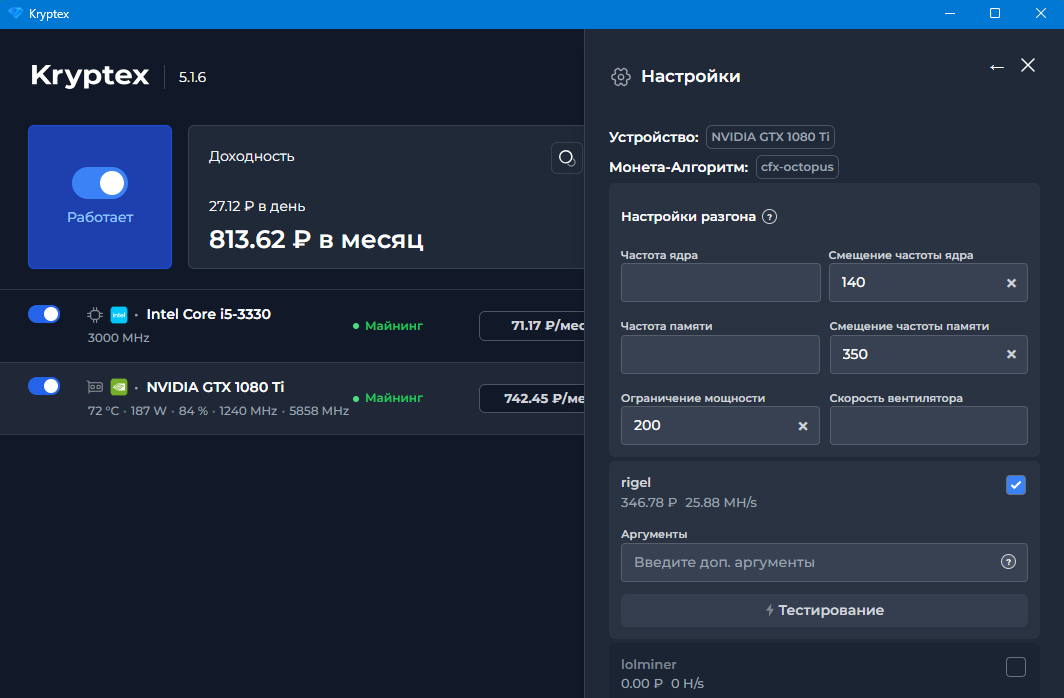Close the settings panel with X icon
The height and width of the screenshot is (698, 1064).
point(1028,65)
